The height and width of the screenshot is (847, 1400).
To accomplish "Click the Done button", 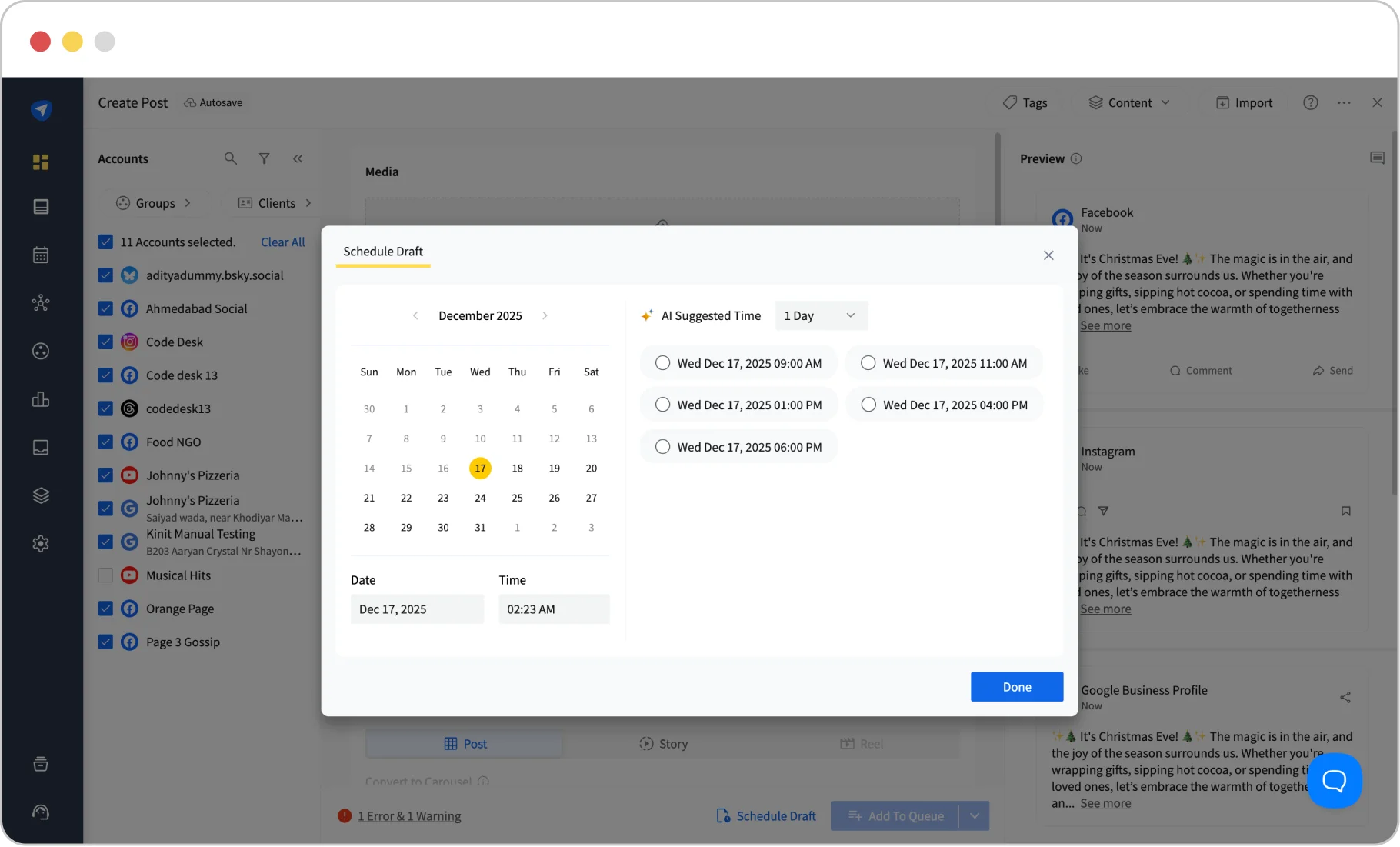I will coord(1016,686).
